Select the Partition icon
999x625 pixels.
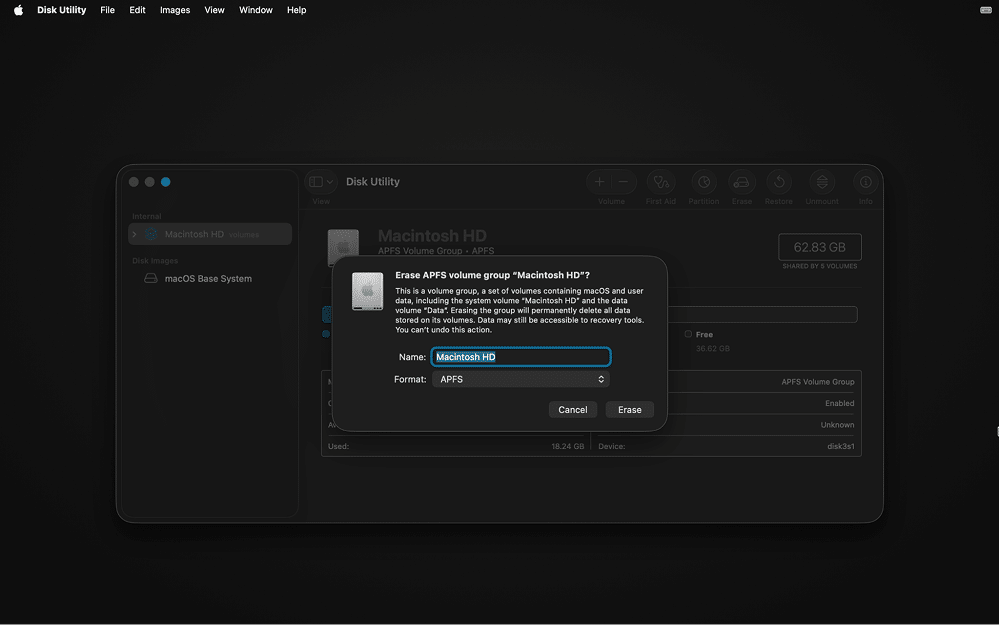tap(703, 183)
